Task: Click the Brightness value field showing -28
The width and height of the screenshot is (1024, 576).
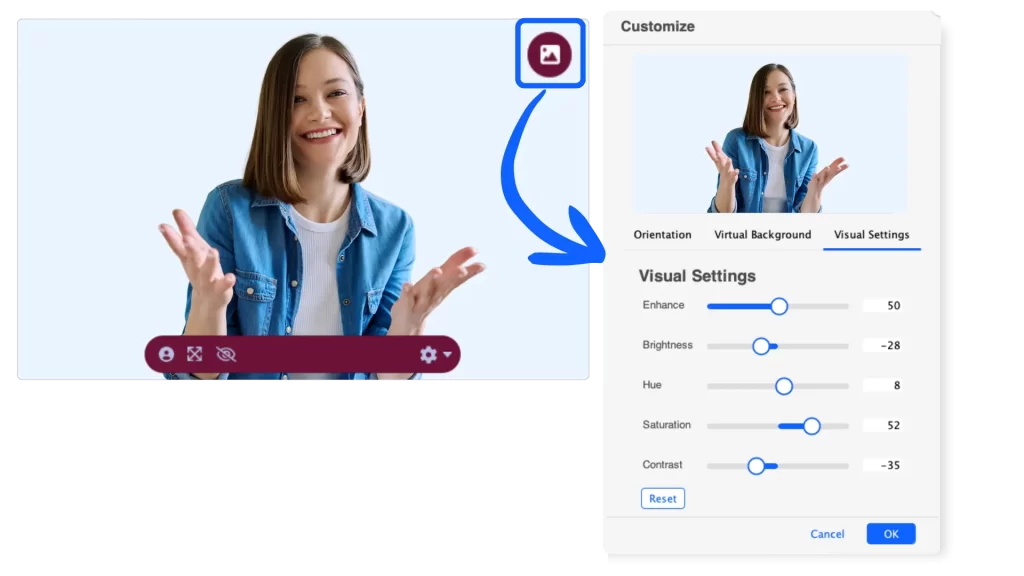Action: [883, 346]
